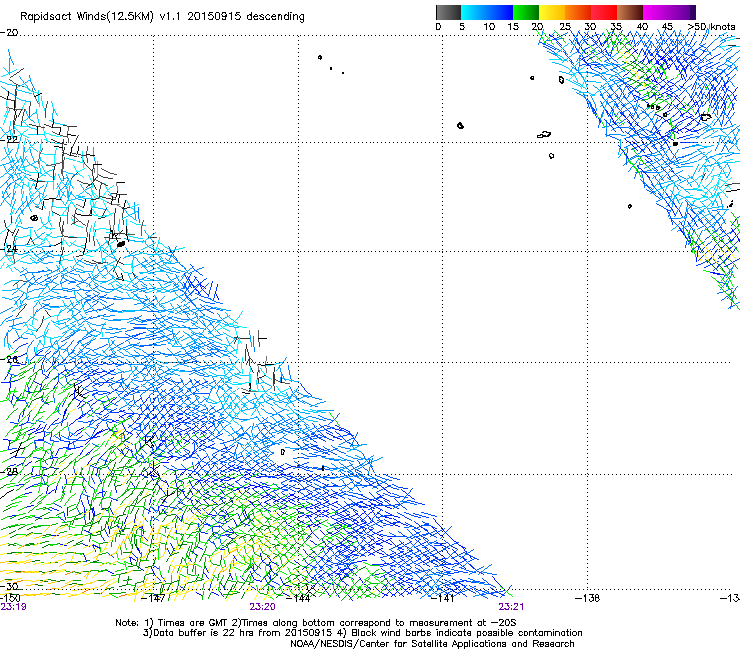Click the '-20' latitude label
This screenshot has height=650, width=740.
click(x=9, y=33)
